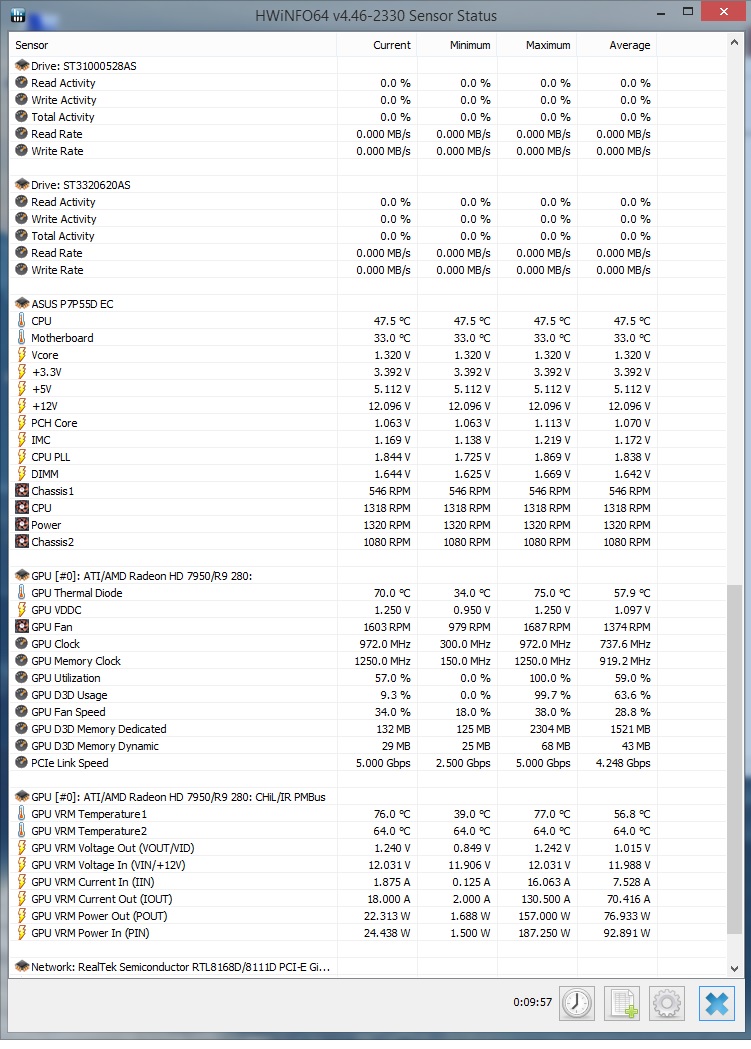Click the fan icon beside Power
The height and width of the screenshot is (1049, 751).
click(21, 524)
